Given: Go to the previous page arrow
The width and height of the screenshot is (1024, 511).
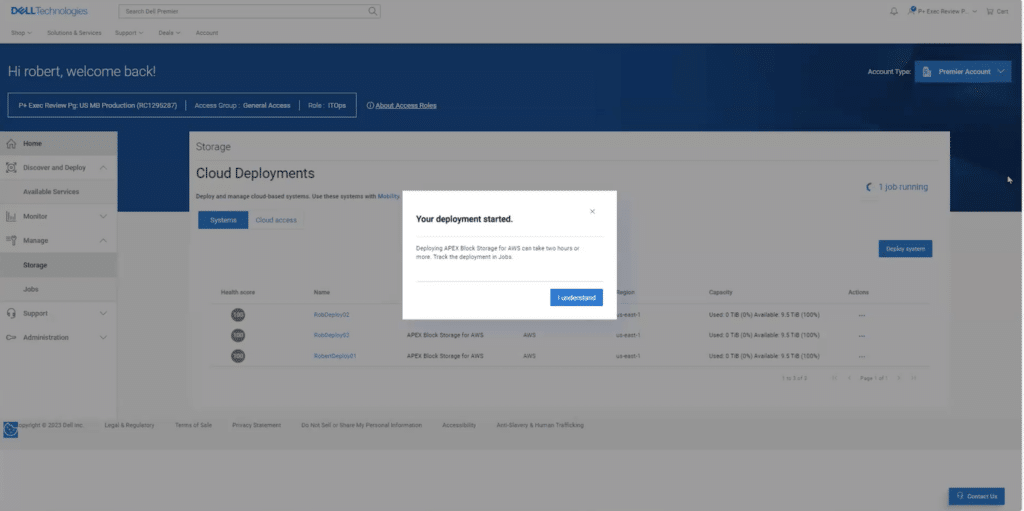Looking at the screenshot, I should click(849, 378).
